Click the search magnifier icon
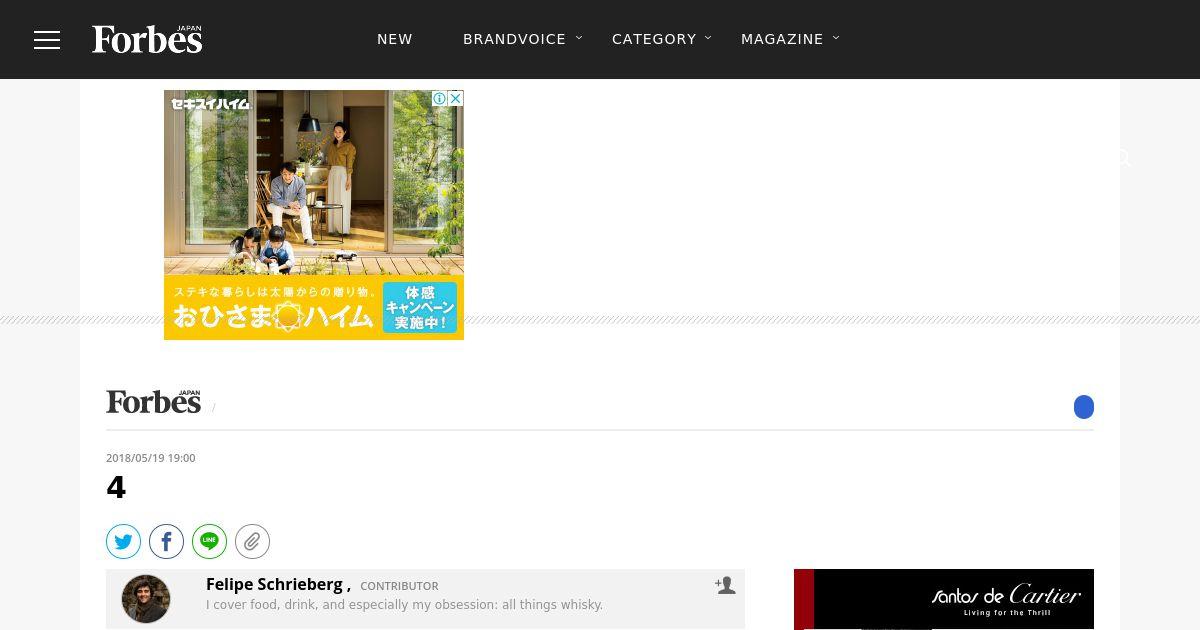Screen dimensions: 1200x630 [1123, 158]
